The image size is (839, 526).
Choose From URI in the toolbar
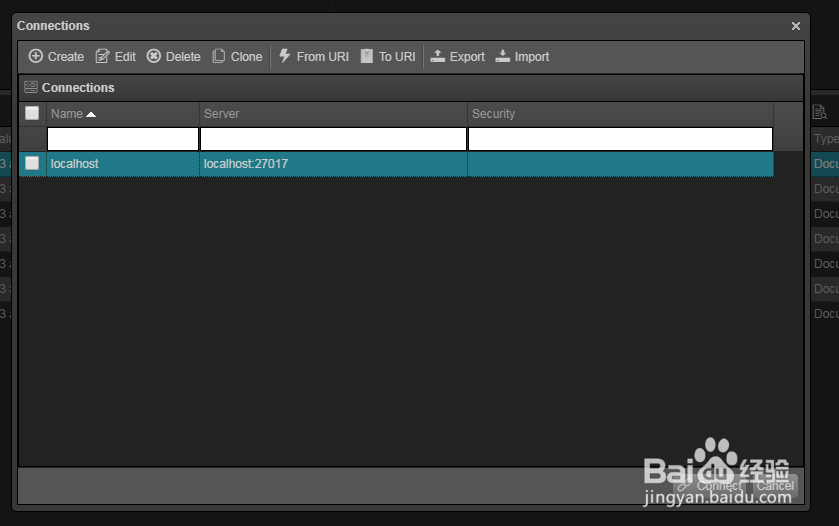coord(314,57)
